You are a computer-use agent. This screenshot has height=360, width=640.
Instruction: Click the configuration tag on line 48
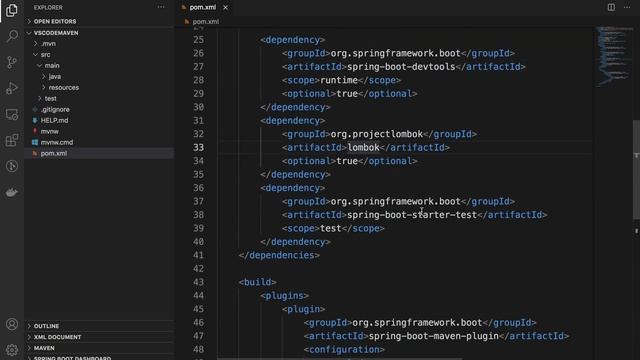(344, 350)
